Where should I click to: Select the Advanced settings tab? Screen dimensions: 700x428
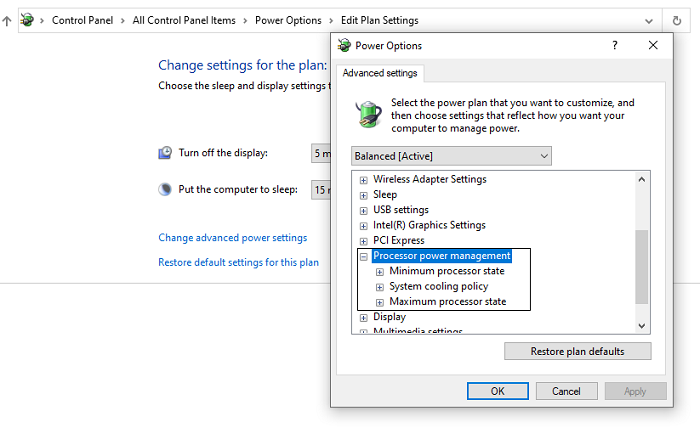click(x=380, y=73)
